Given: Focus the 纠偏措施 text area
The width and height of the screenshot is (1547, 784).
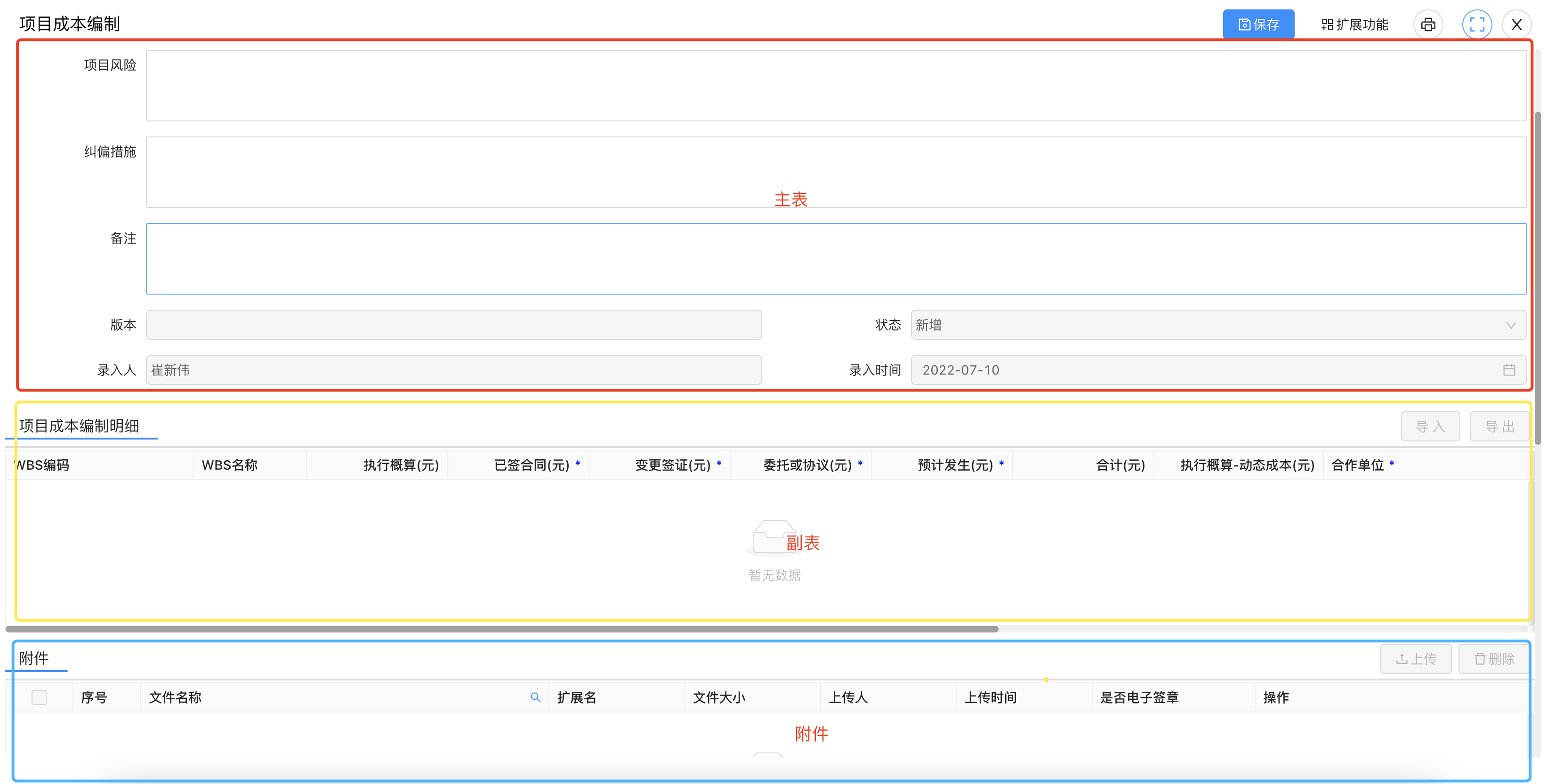Looking at the screenshot, I should (x=836, y=172).
